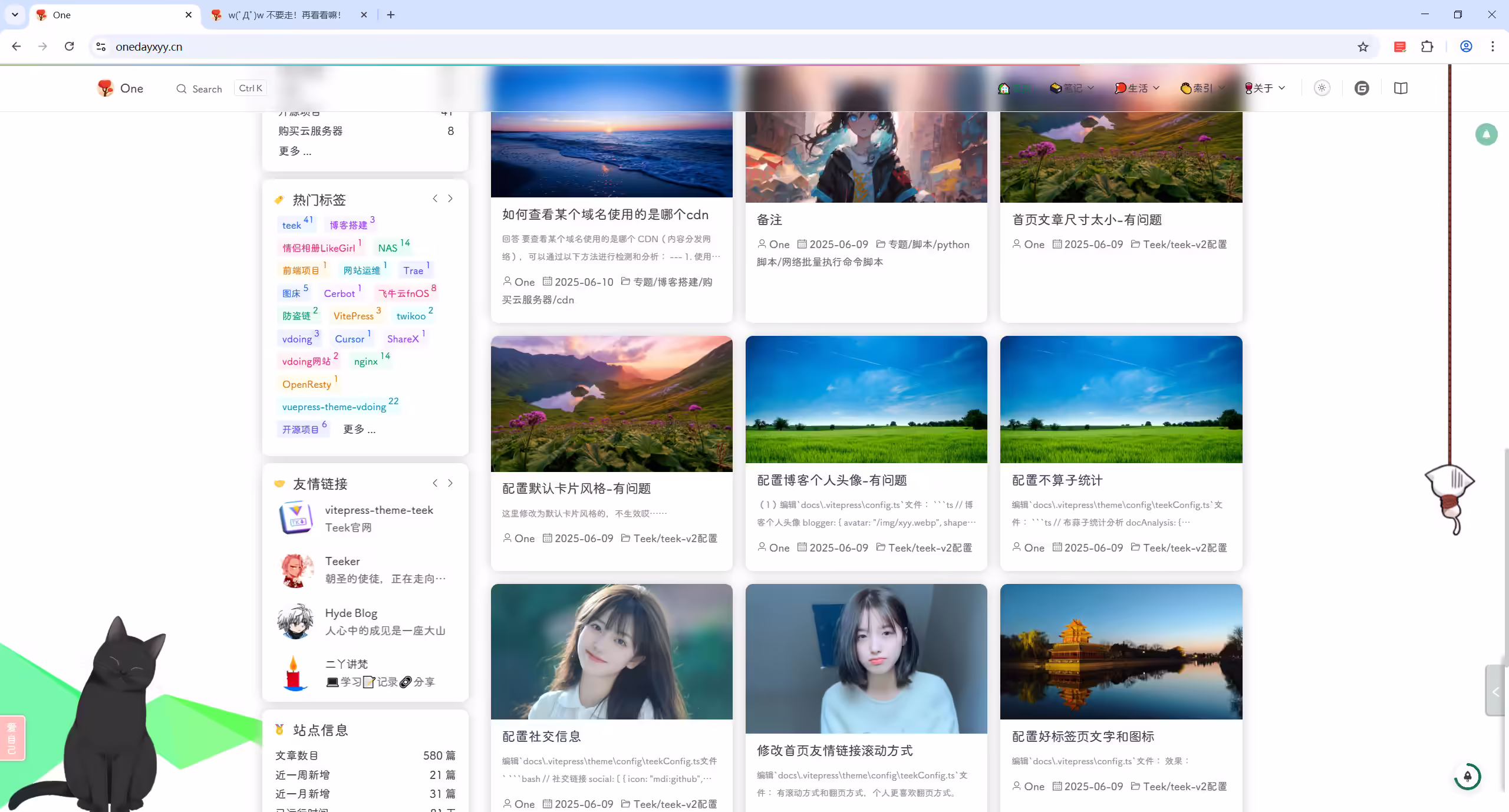Click the One site logo
Screen dimensions: 1509x812
(x=120, y=88)
